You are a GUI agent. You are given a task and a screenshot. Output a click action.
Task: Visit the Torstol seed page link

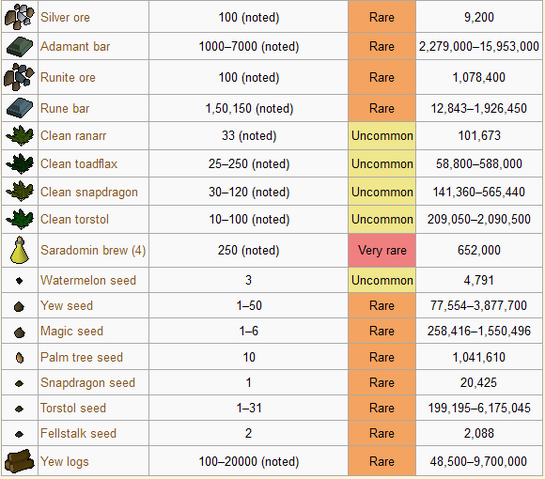(73, 408)
